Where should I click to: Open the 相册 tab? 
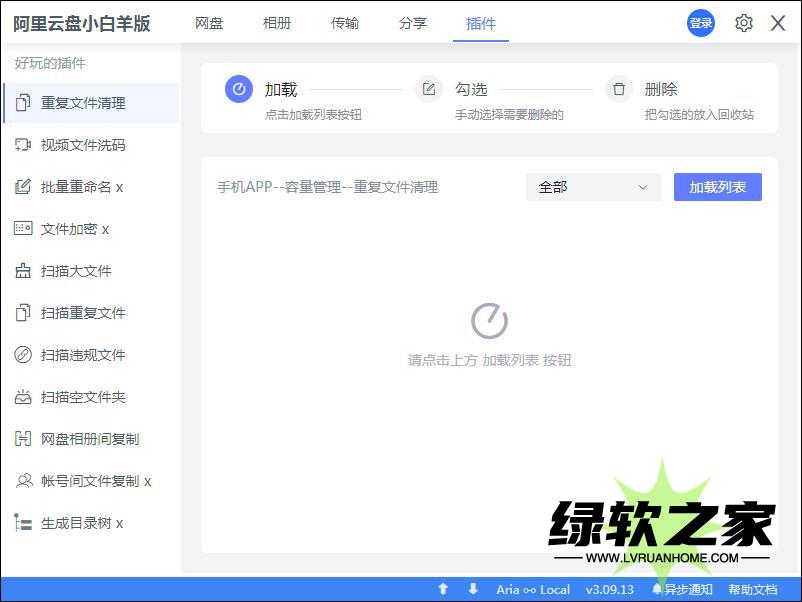click(277, 23)
